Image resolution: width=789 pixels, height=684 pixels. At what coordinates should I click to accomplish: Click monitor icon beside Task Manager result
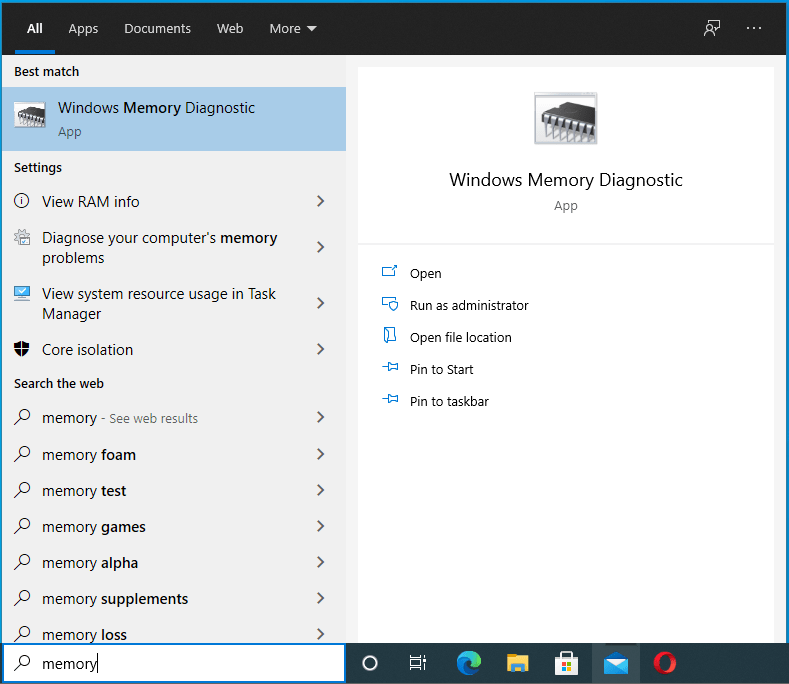click(x=22, y=293)
